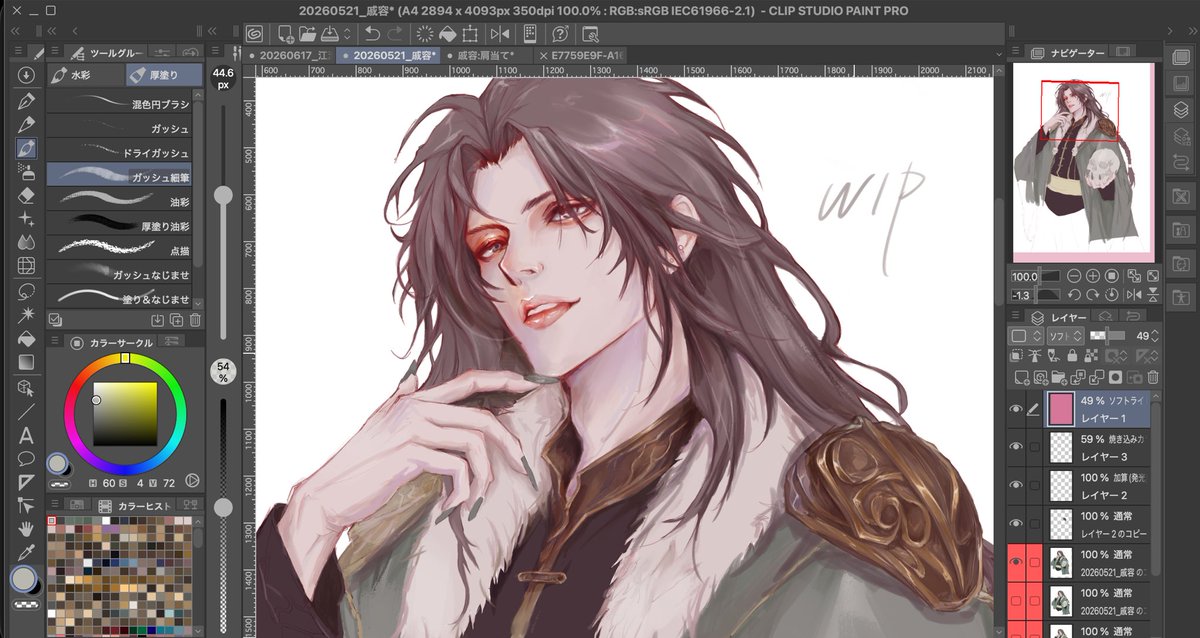Switch to the 厚塗り sub tool group
1200x638 pixels.
click(164, 74)
